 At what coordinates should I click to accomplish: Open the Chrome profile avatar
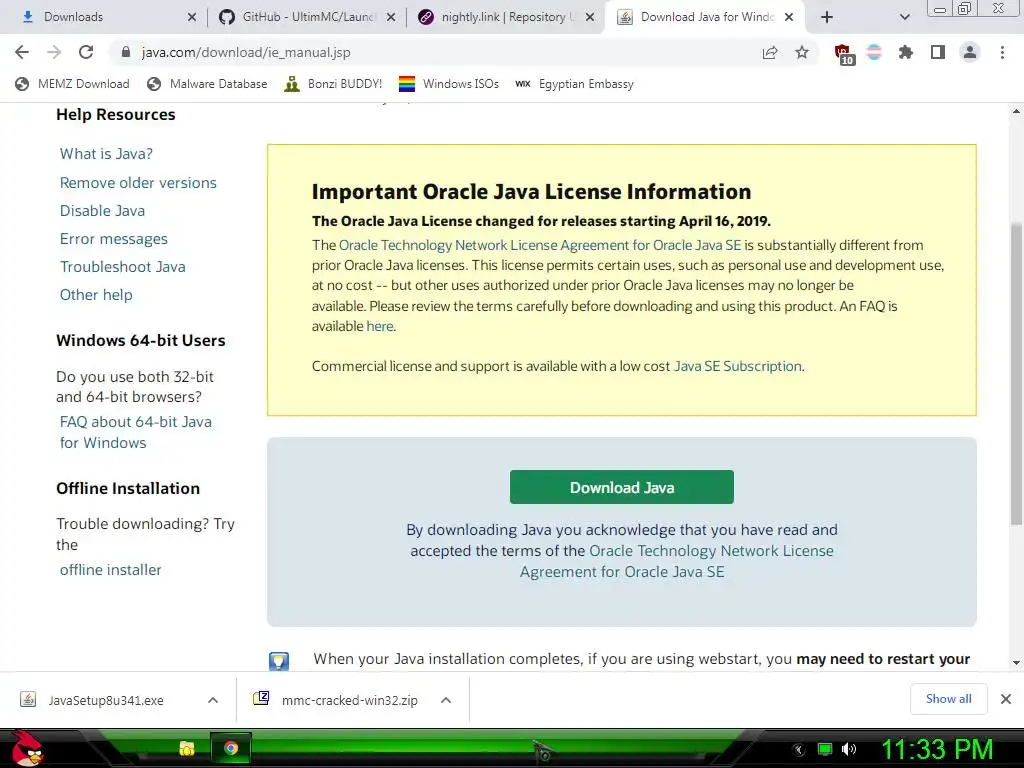point(970,52)
